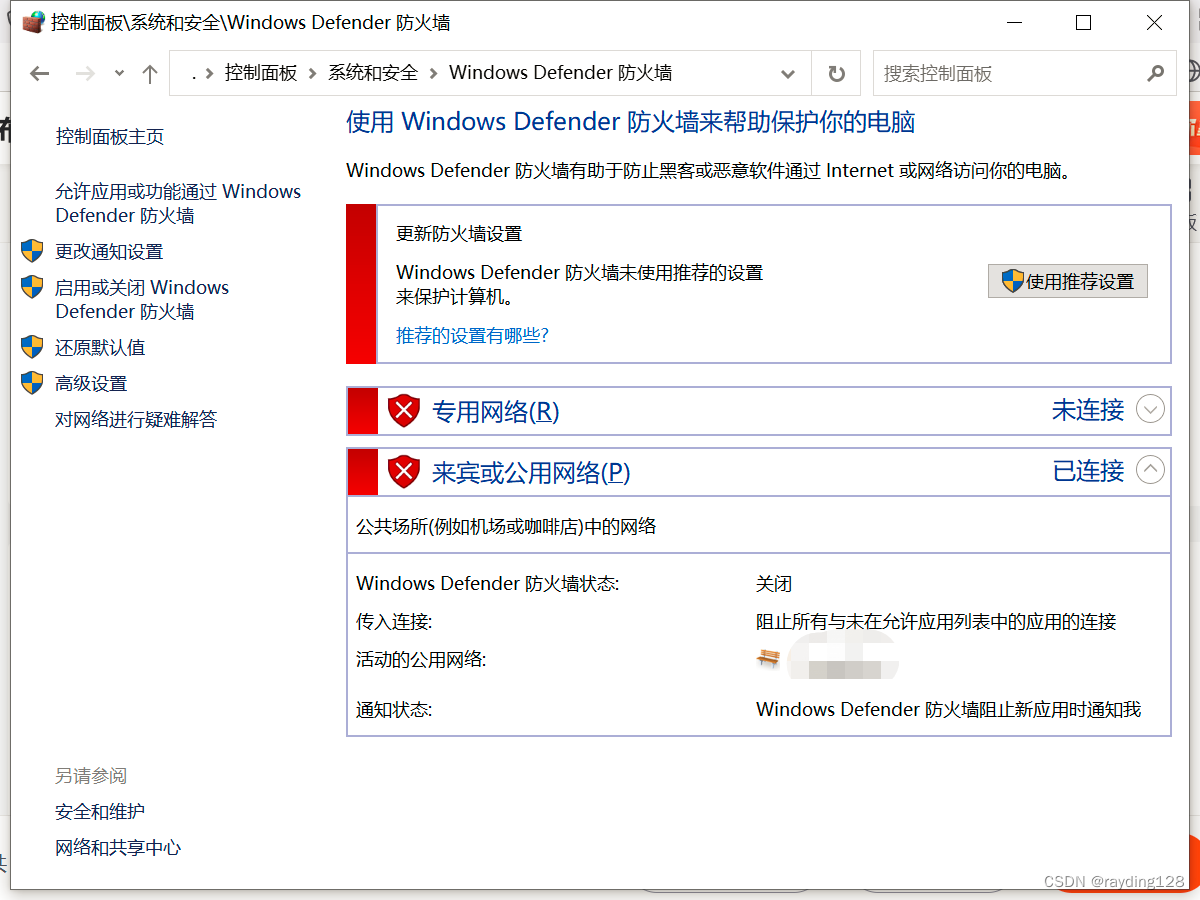
Task: Click the shield icon beside 更改通知设置
Action: [x=32, y=251]
